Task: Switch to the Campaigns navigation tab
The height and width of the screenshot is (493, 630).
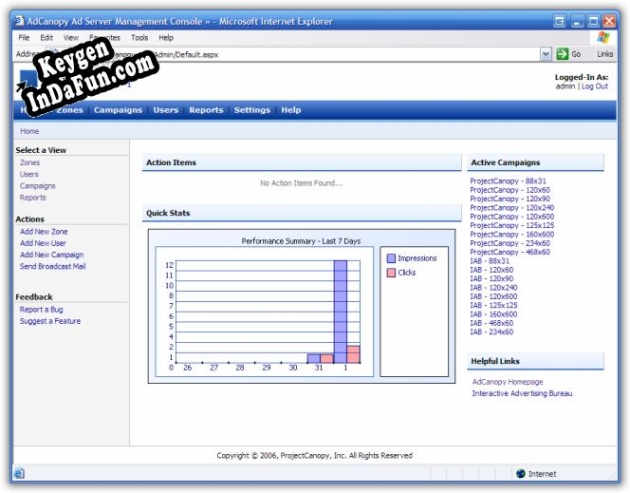Action: (118, 110)
